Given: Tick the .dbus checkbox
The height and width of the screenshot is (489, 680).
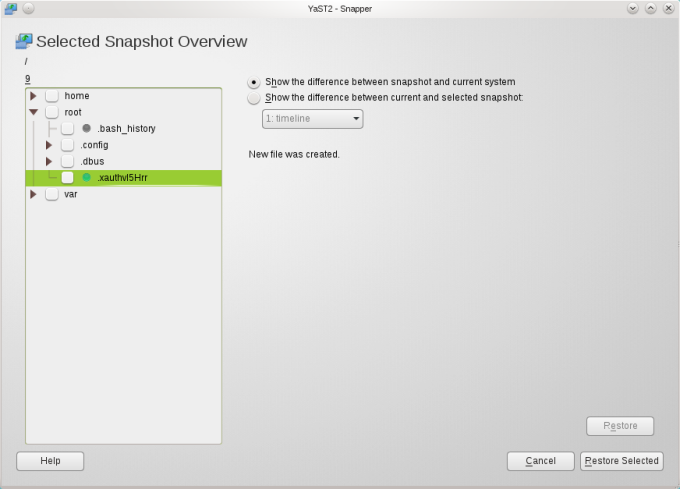Looking at the screenshot, I should pyautogui.click(x=67, y=161).
